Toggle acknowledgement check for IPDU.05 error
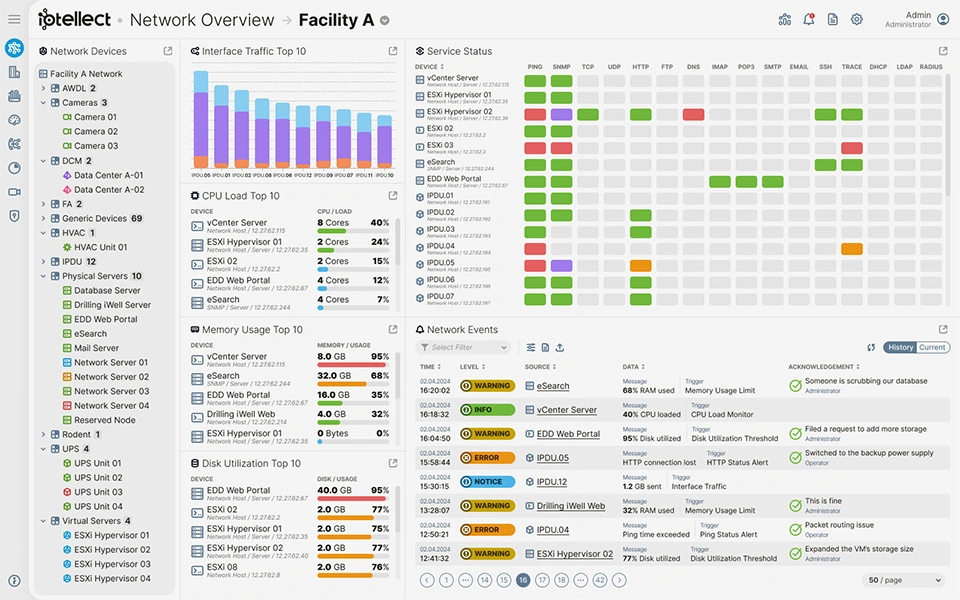Image resolution: width=960 pixels, height=600 pixels. click(x=795, y=457)
